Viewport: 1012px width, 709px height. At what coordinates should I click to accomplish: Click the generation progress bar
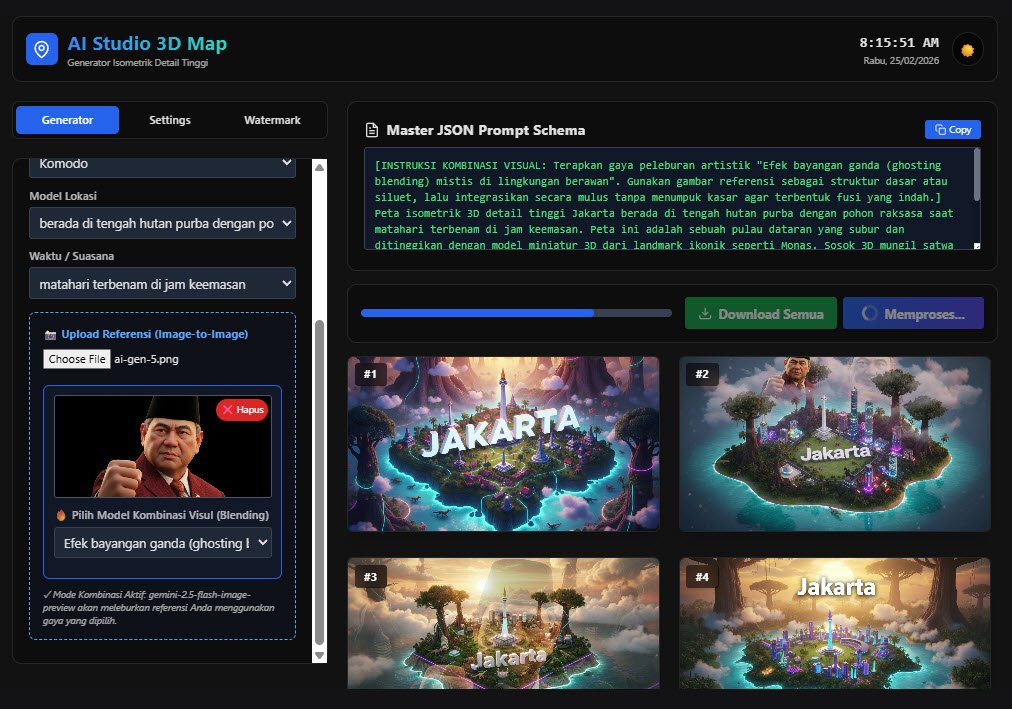516,314
